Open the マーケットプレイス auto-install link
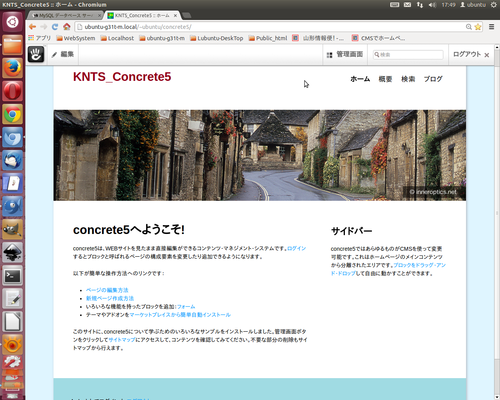Viewport: 500px width, 400px height. coord(180,315)
